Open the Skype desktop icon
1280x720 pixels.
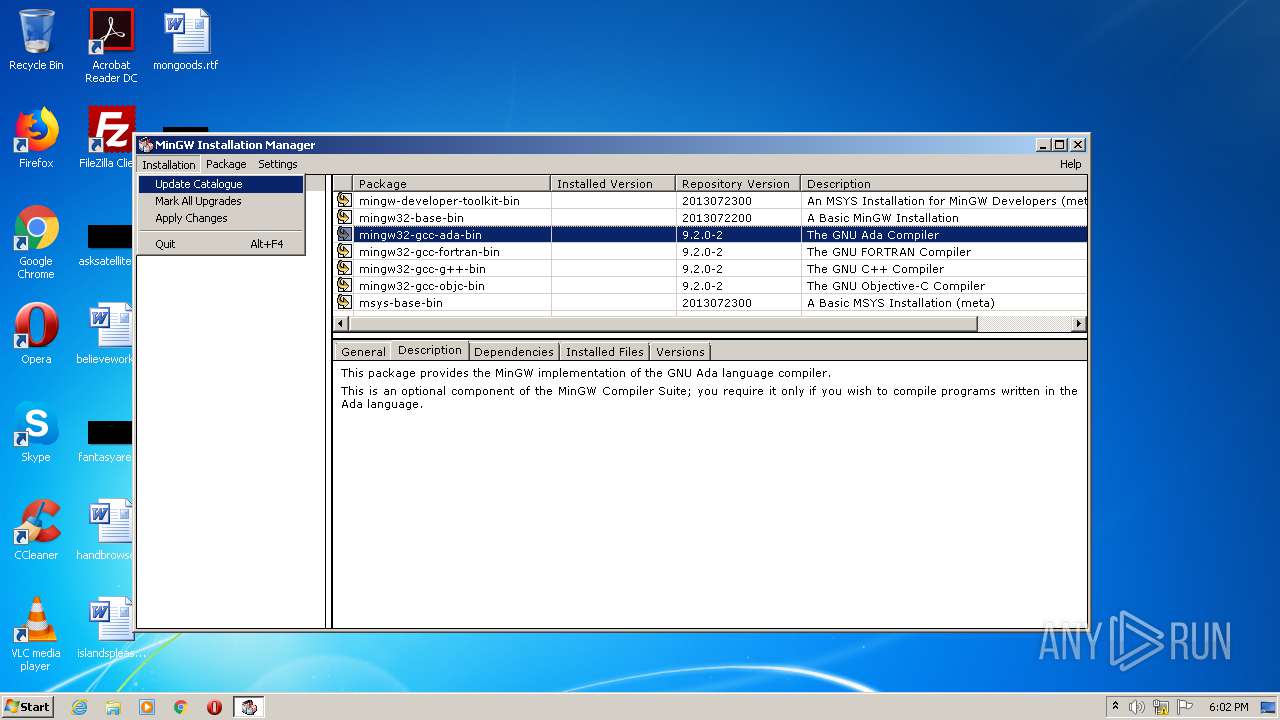click(36, 432)
